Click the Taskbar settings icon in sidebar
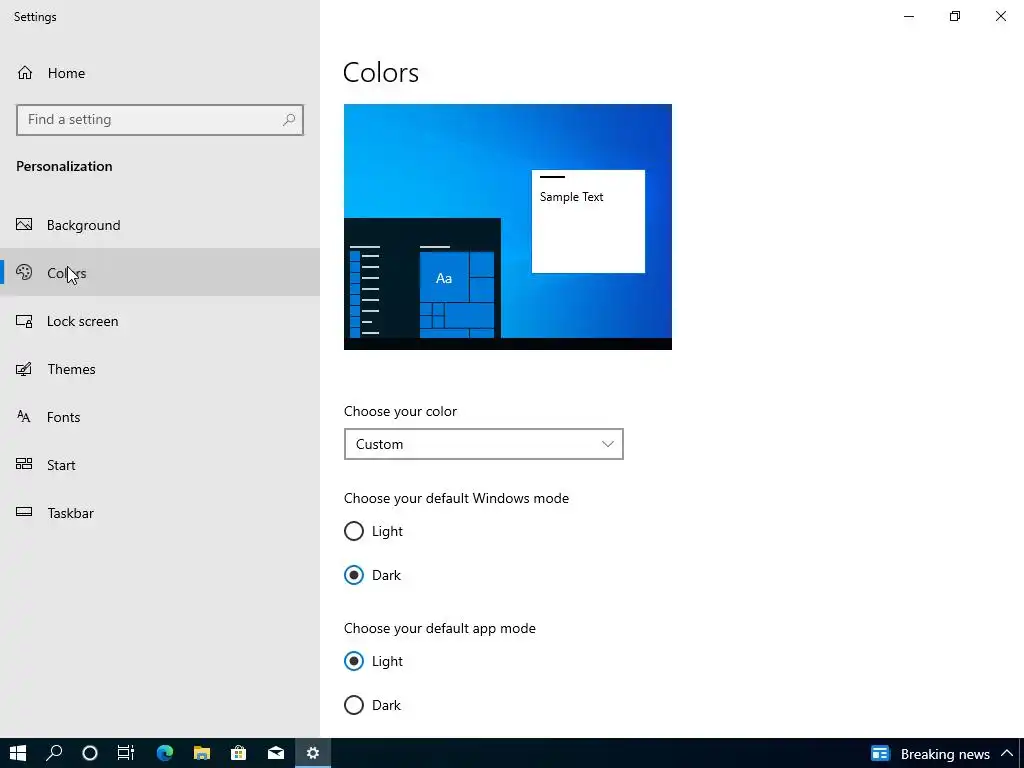 tap(24, 512)
